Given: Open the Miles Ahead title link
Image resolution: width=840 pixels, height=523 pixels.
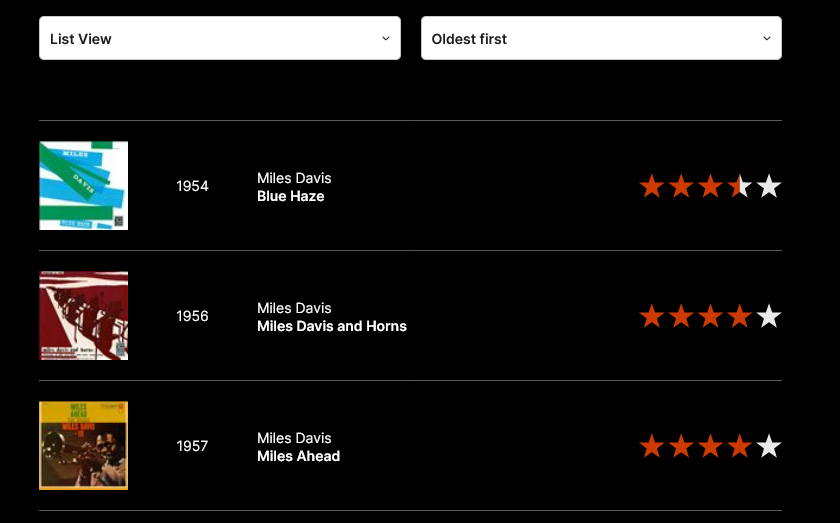Looking at the screenshot, I should [x=299, y=456].
